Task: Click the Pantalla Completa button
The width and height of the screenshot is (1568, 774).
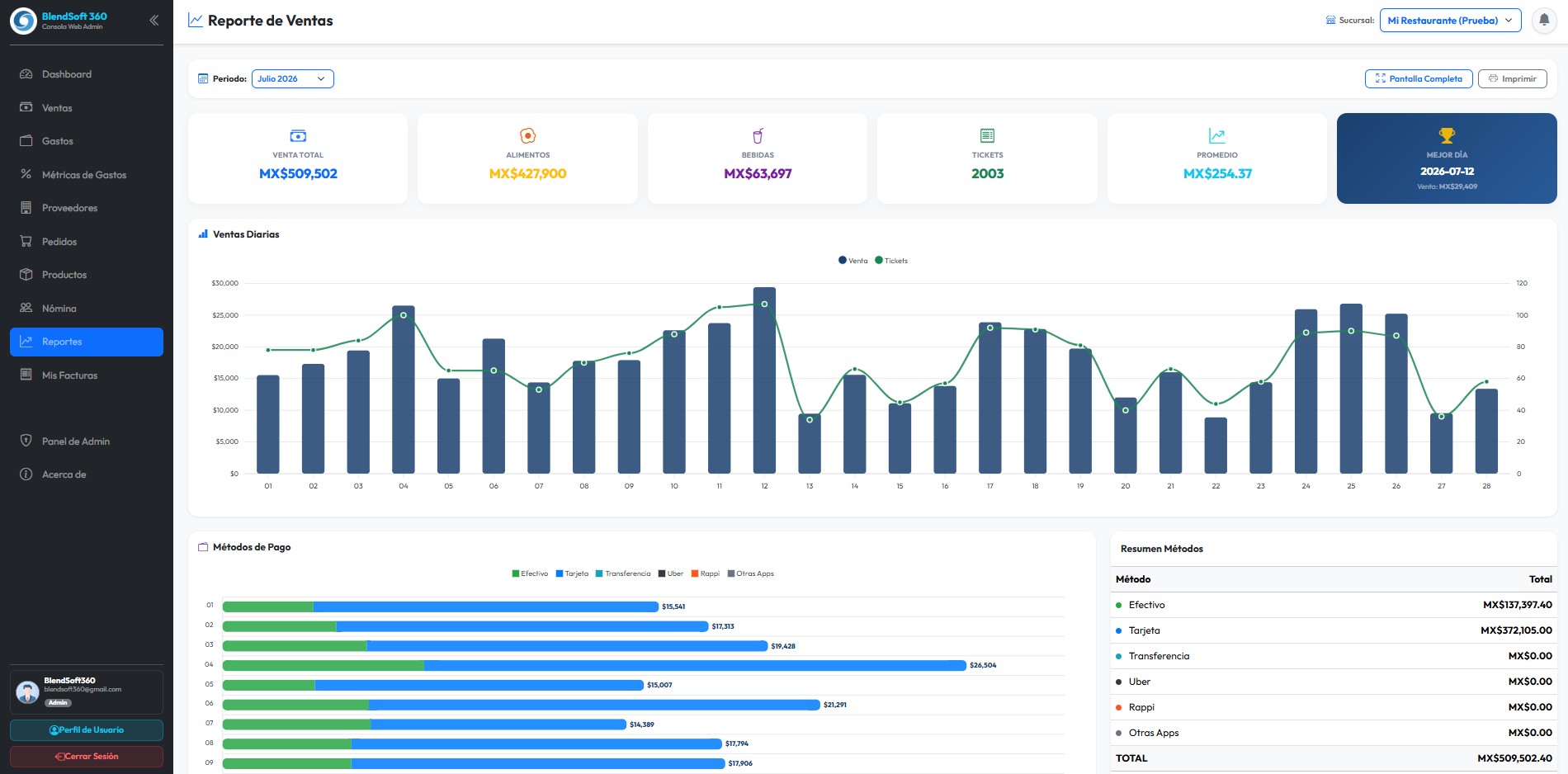Action: click(x=1419, y=79)
